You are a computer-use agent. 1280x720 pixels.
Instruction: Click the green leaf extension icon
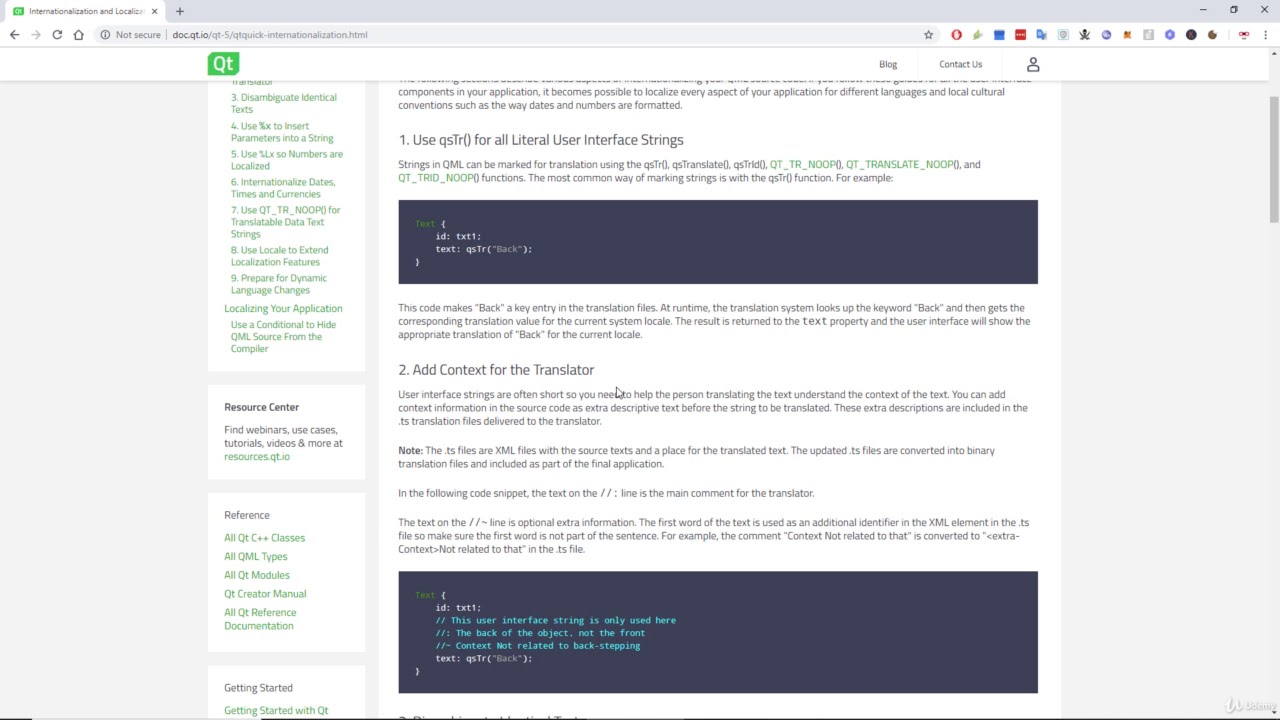tap(978, 35)
